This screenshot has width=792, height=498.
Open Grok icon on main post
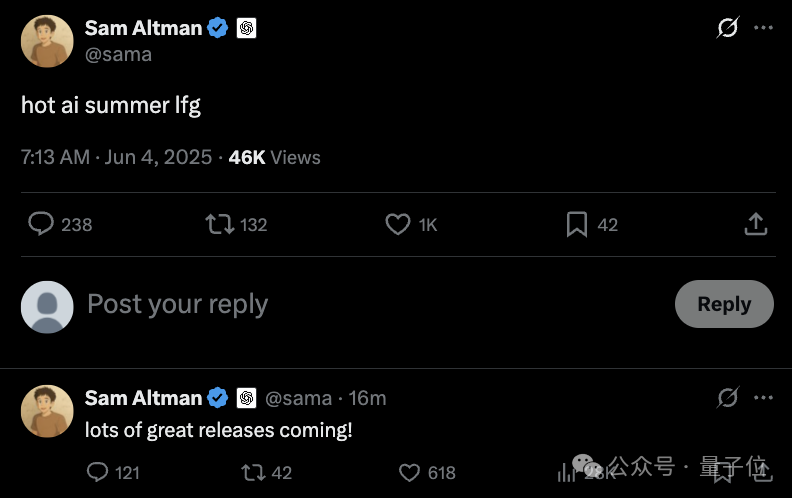pos(728,28)
